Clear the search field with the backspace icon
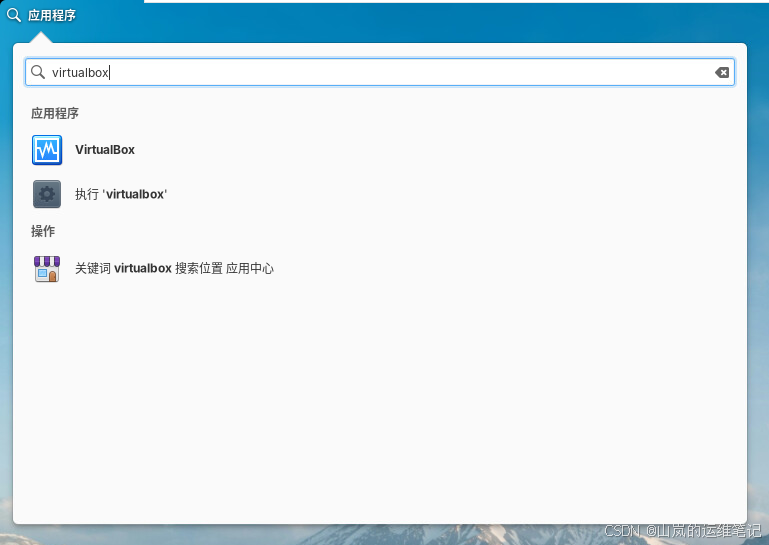The image size is (769, 545). [x=721, y=73]
